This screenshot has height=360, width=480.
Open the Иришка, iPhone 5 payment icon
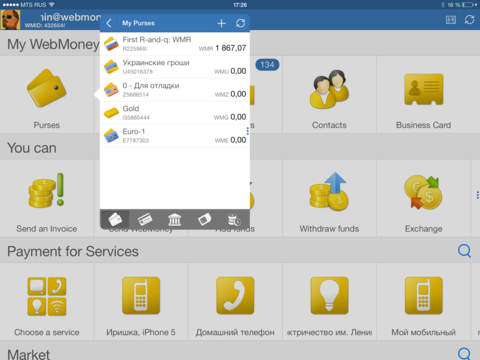(x=141, y=296)
